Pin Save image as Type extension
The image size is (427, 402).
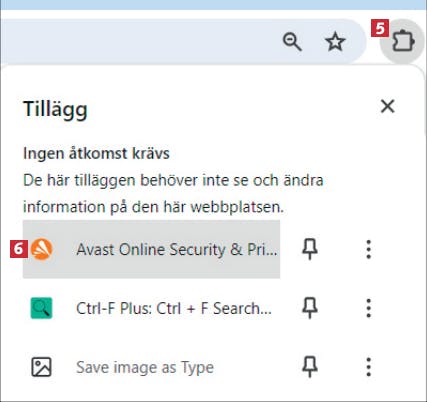click(310, 367)
